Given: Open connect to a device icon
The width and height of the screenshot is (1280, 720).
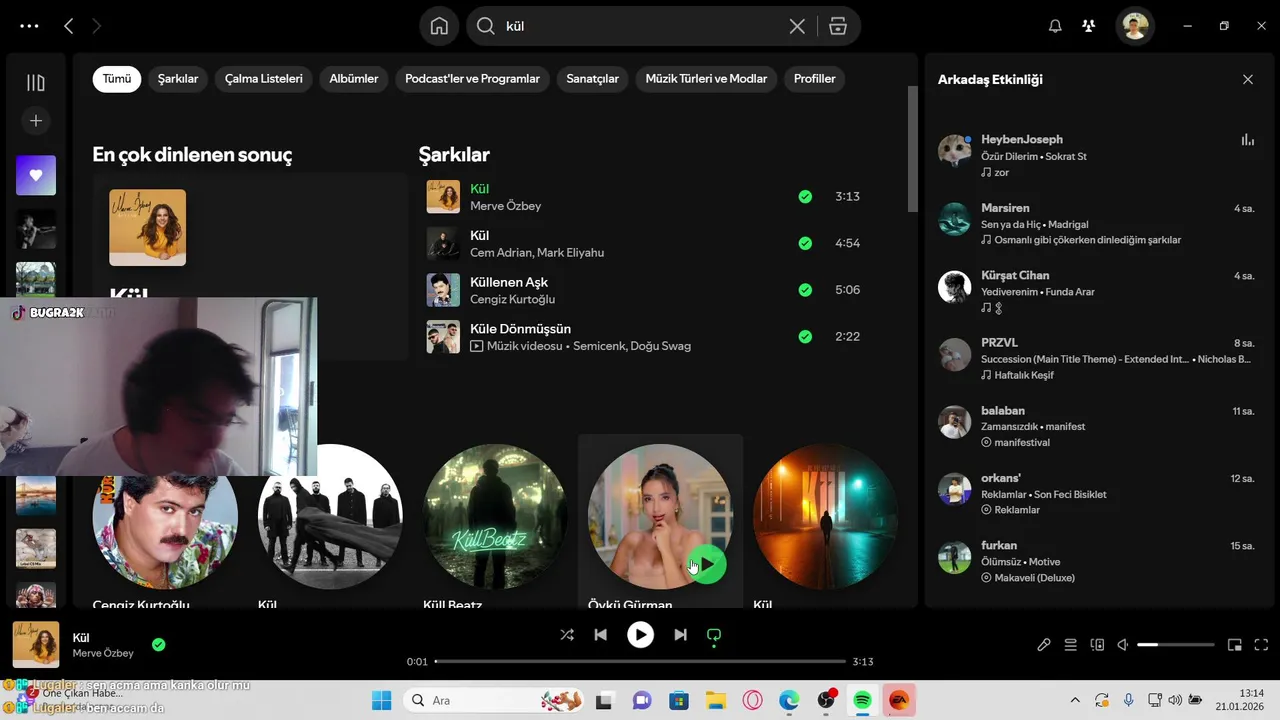Looking at the screenshot, I should (x=1096, y=645).
